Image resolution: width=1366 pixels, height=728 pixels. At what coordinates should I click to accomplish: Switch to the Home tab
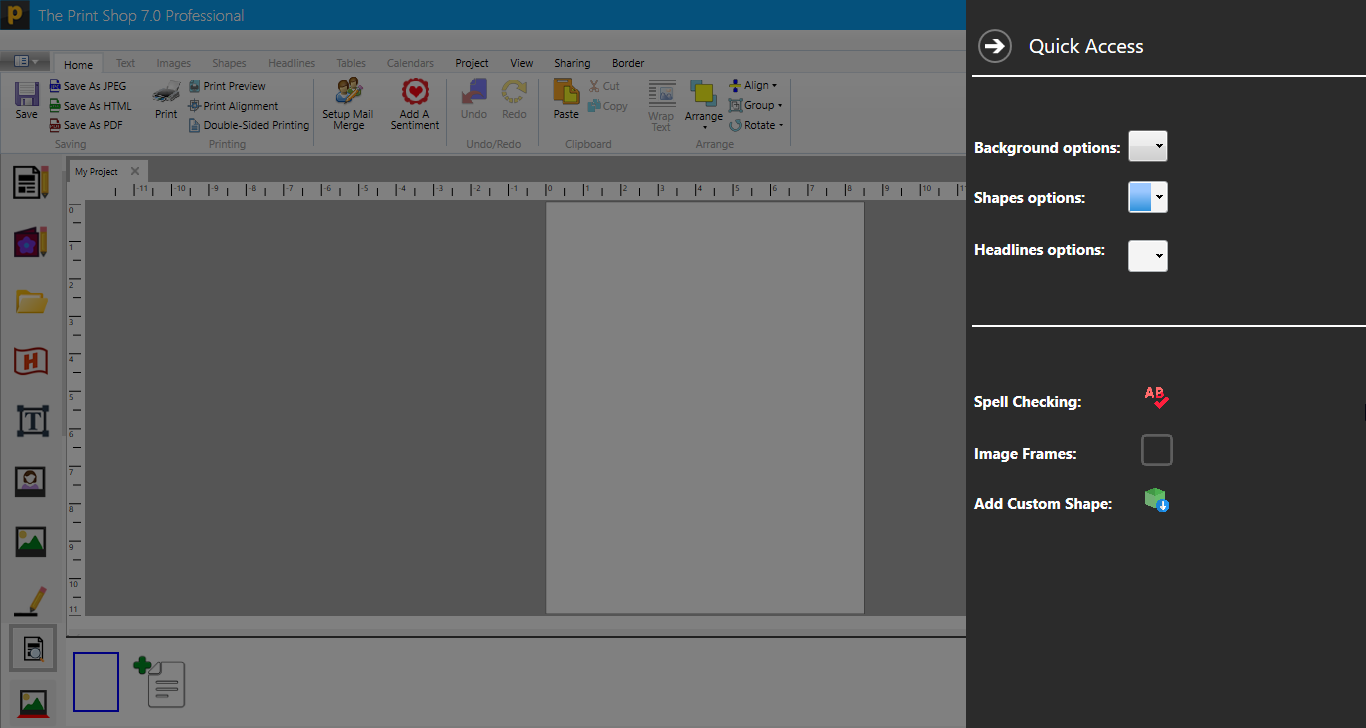click(78, 65)
